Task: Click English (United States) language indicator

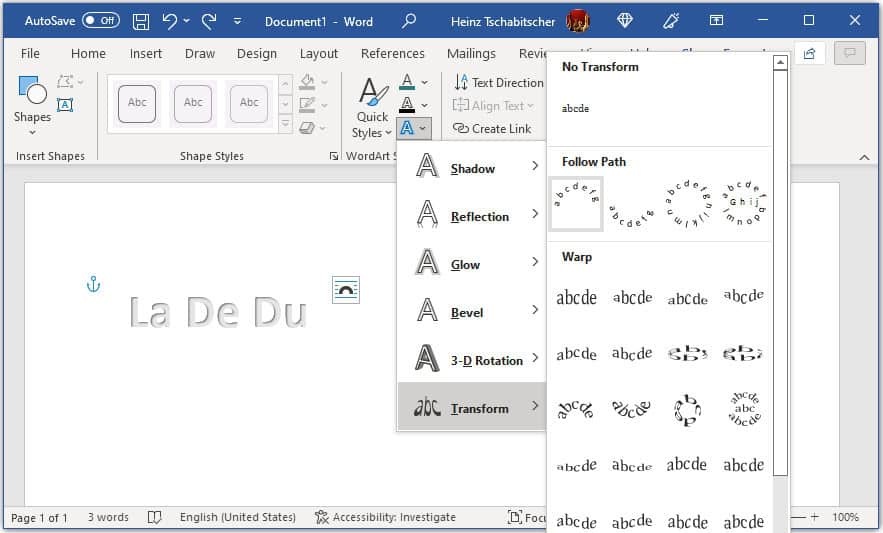Action: [x=238, y=517]
